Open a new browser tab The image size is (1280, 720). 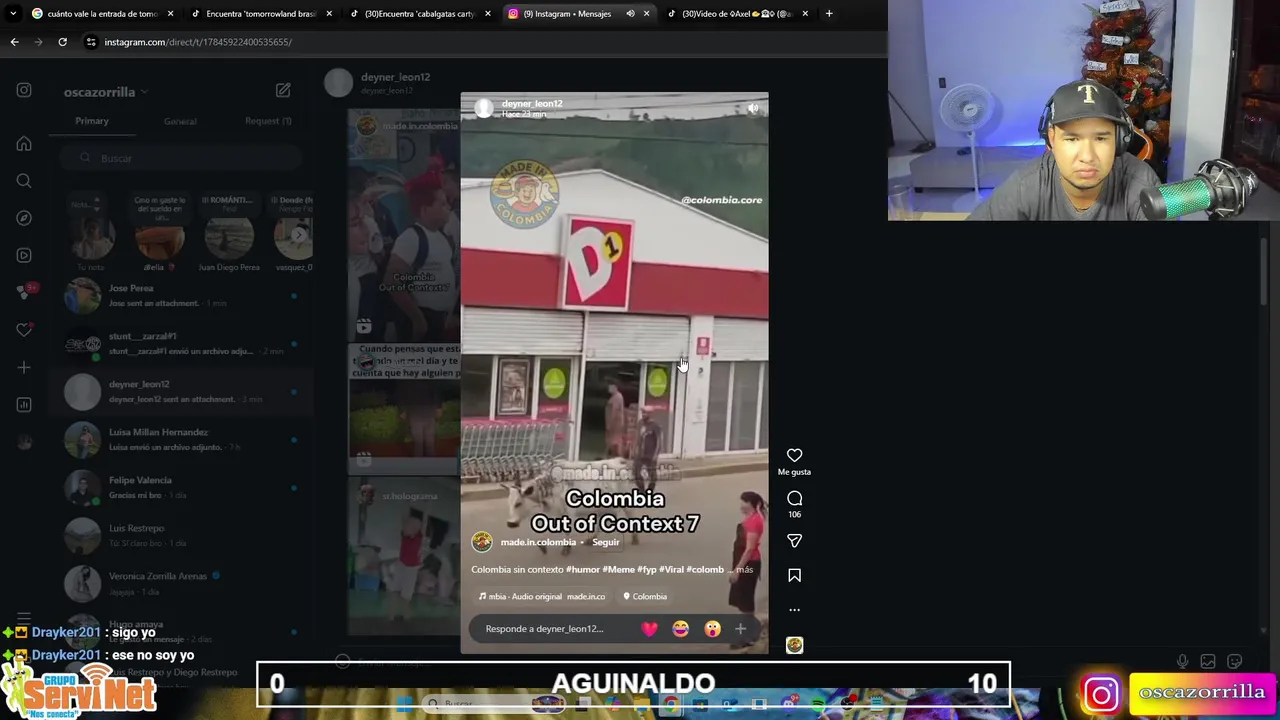(828, 14)
